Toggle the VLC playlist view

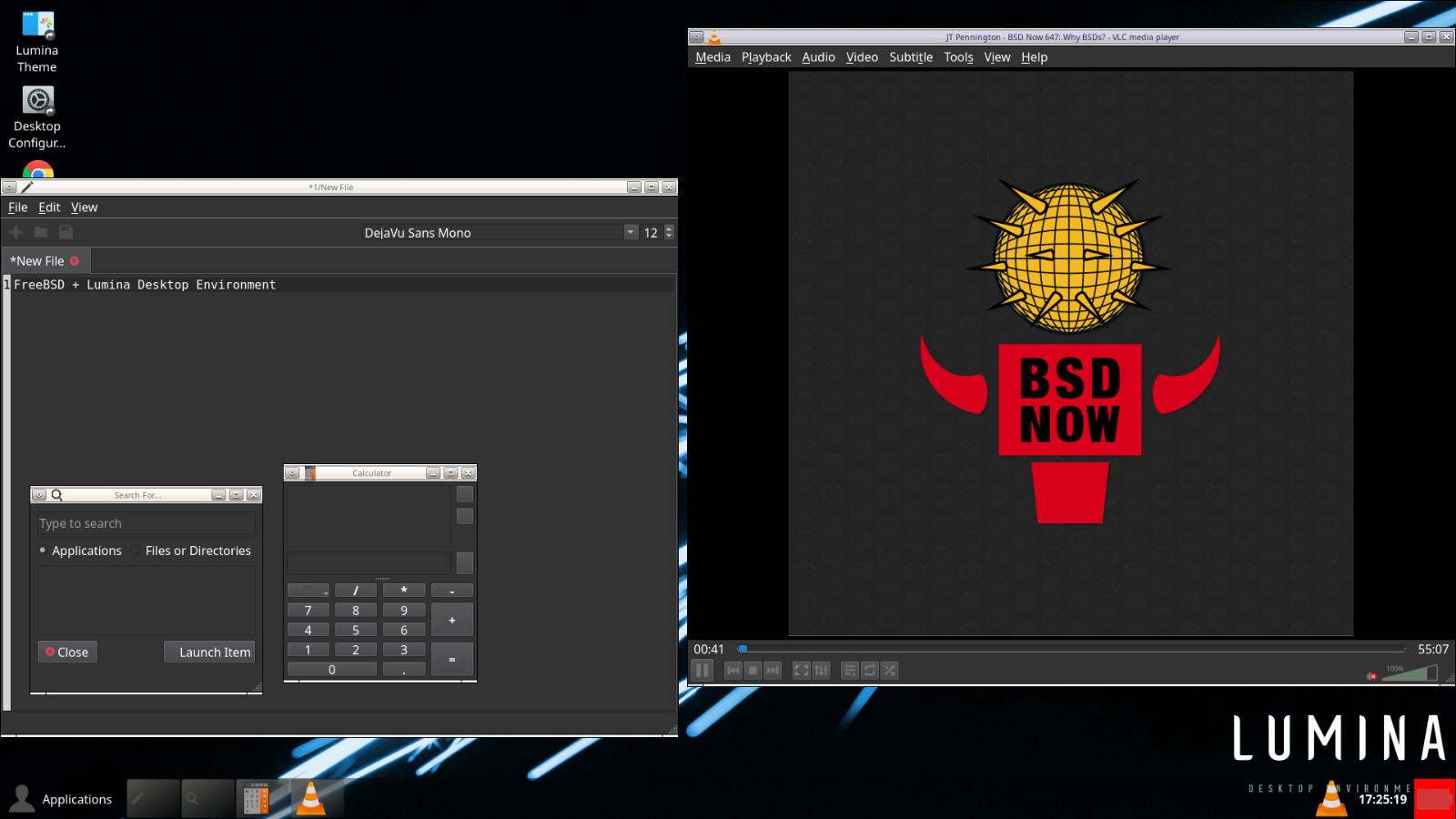point(850,671)
